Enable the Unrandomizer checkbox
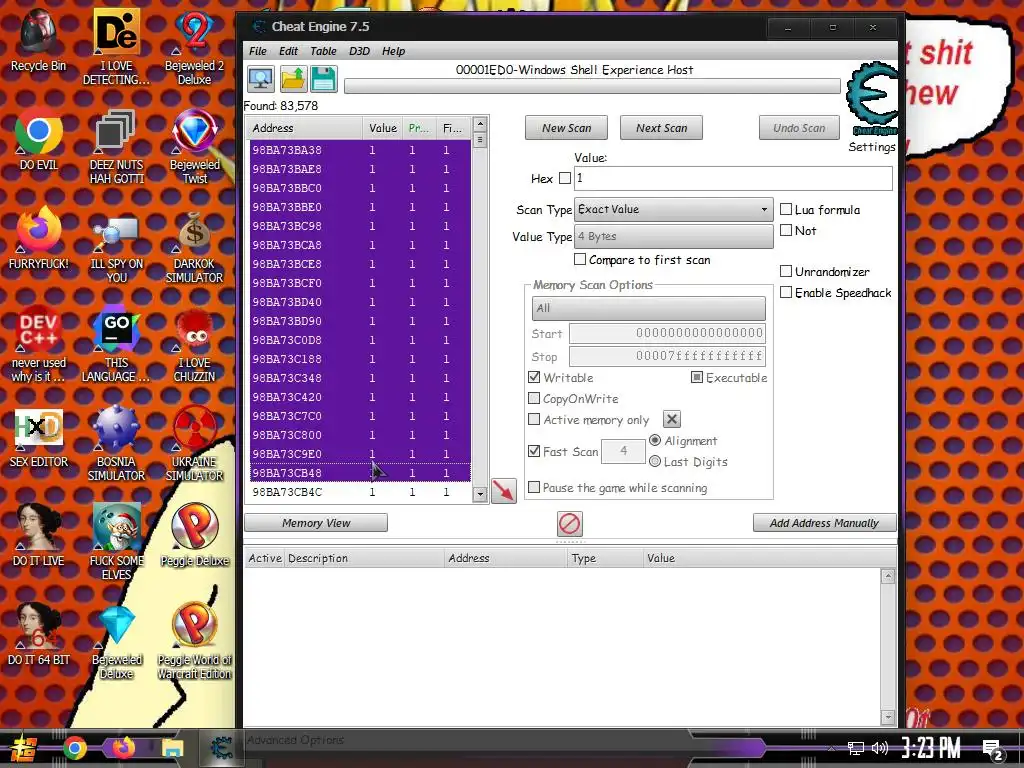1024x768 pixels. [x=786, y=271]
